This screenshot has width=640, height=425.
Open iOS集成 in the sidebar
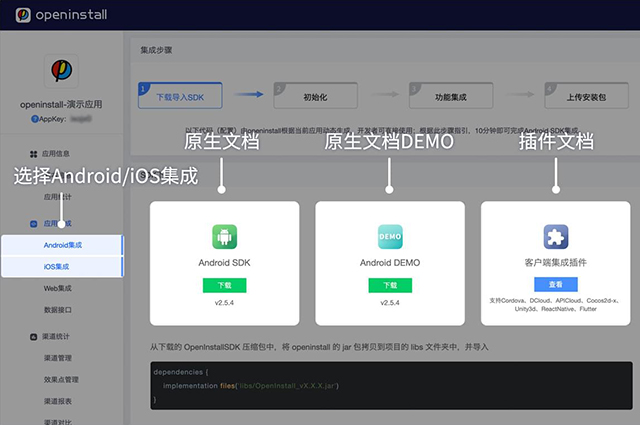coord(62,267)
